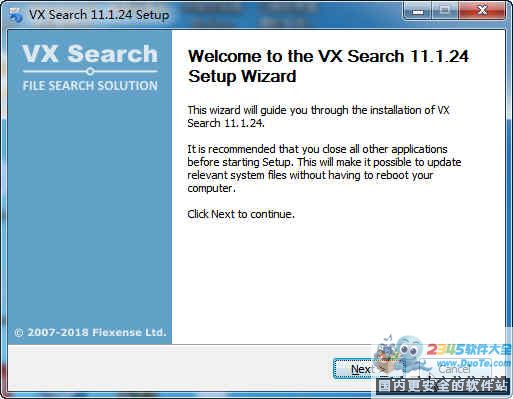513x399 pixels.
Task: Click the 'FILE SEARCH SOLUTION' tagline
Action: [x=90, y=86]
